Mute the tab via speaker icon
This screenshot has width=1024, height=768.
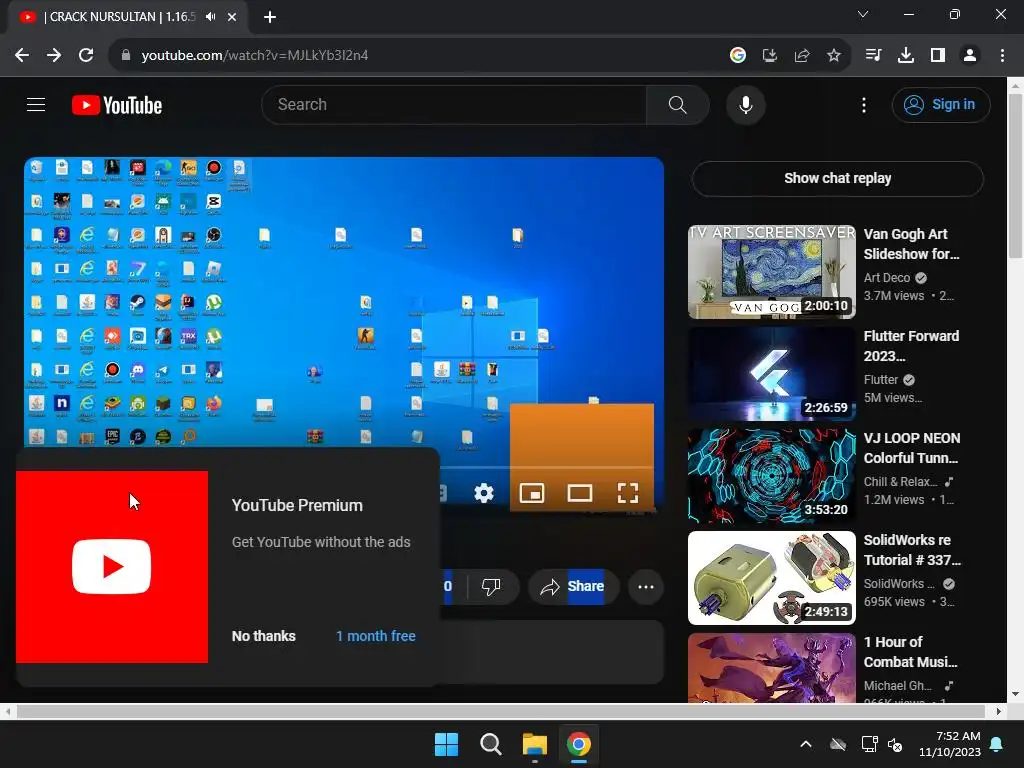coord(210,17)
